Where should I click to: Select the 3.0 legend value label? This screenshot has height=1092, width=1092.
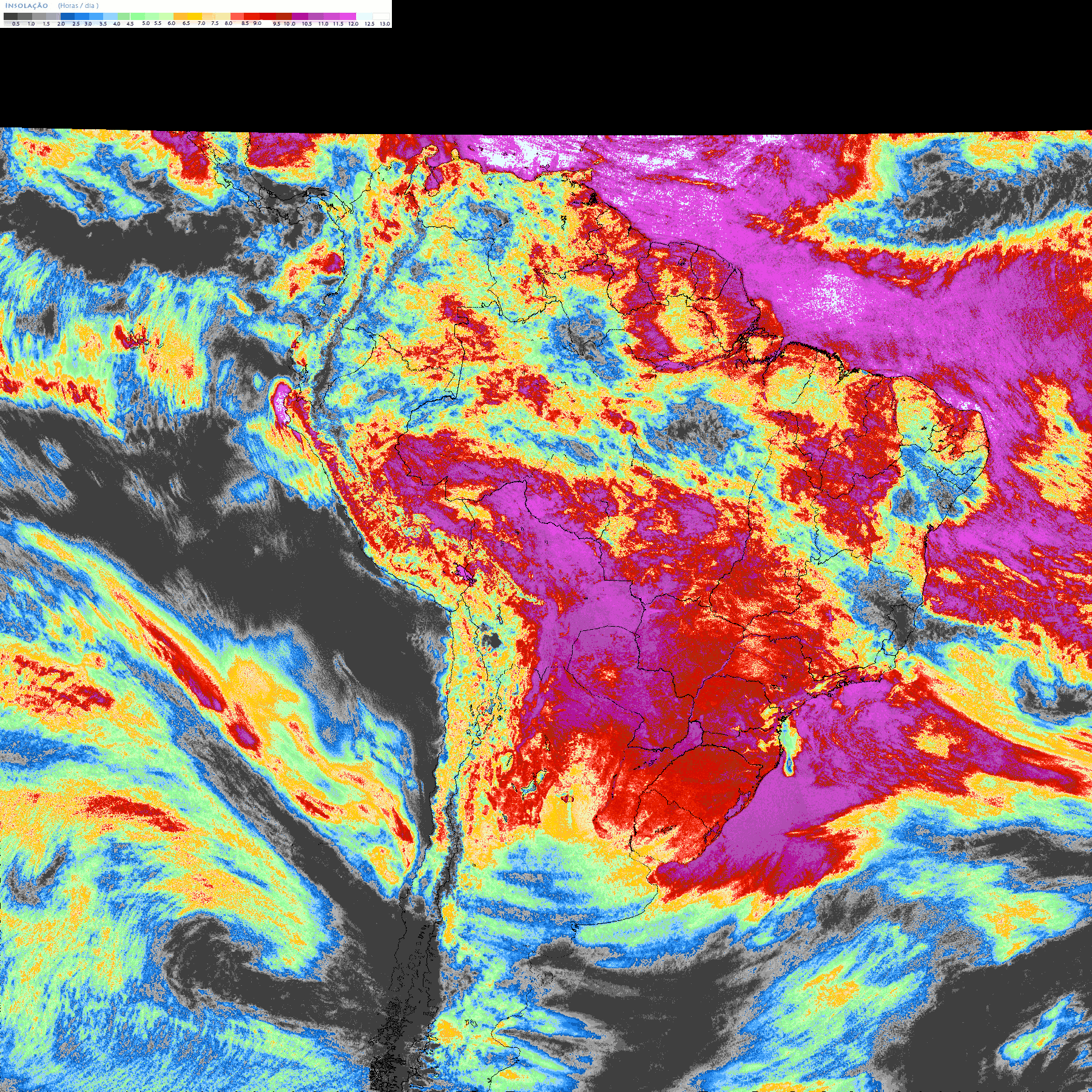(x=89, y=24)
